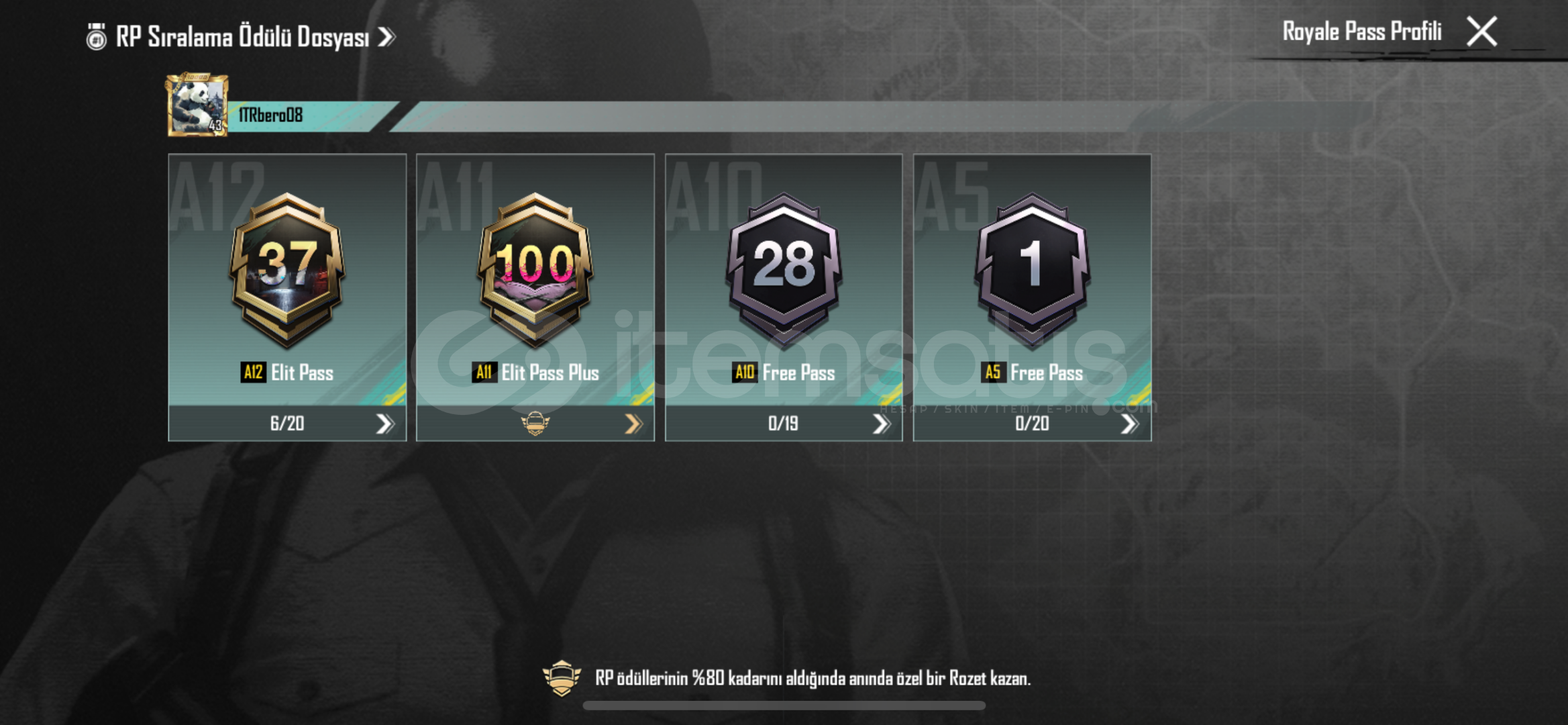Expand RP Sıralama Ödülü Dosyası chevron
Image resolution: width=1568 pixels, height=725 pixels.
[386, 37]
